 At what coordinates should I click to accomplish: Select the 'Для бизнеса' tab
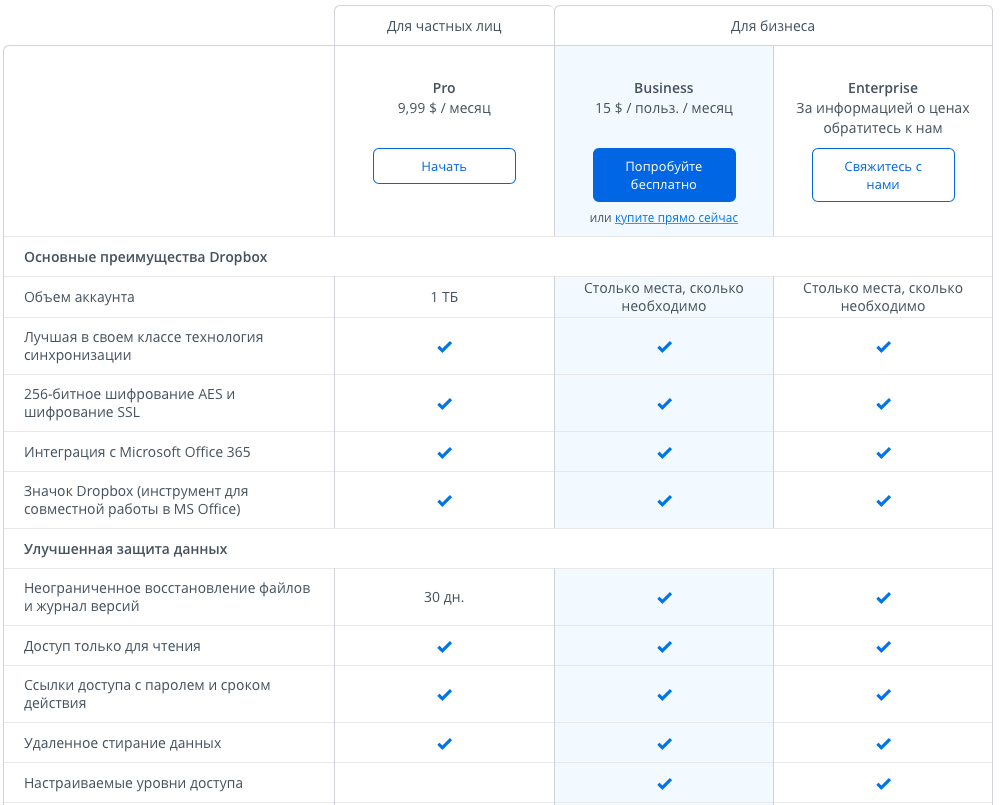click(x=772, y=26)
